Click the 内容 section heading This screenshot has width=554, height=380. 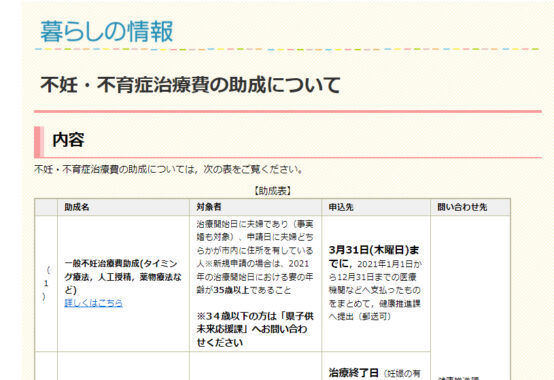[x=68, y=140]
